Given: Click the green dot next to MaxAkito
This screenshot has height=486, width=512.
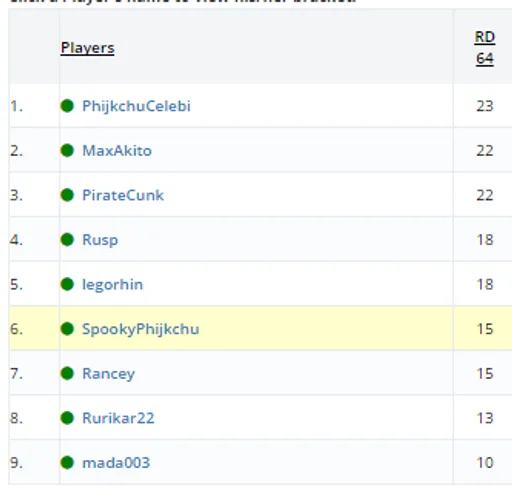Looking at the screenshot, I should (x=67, y=150).
